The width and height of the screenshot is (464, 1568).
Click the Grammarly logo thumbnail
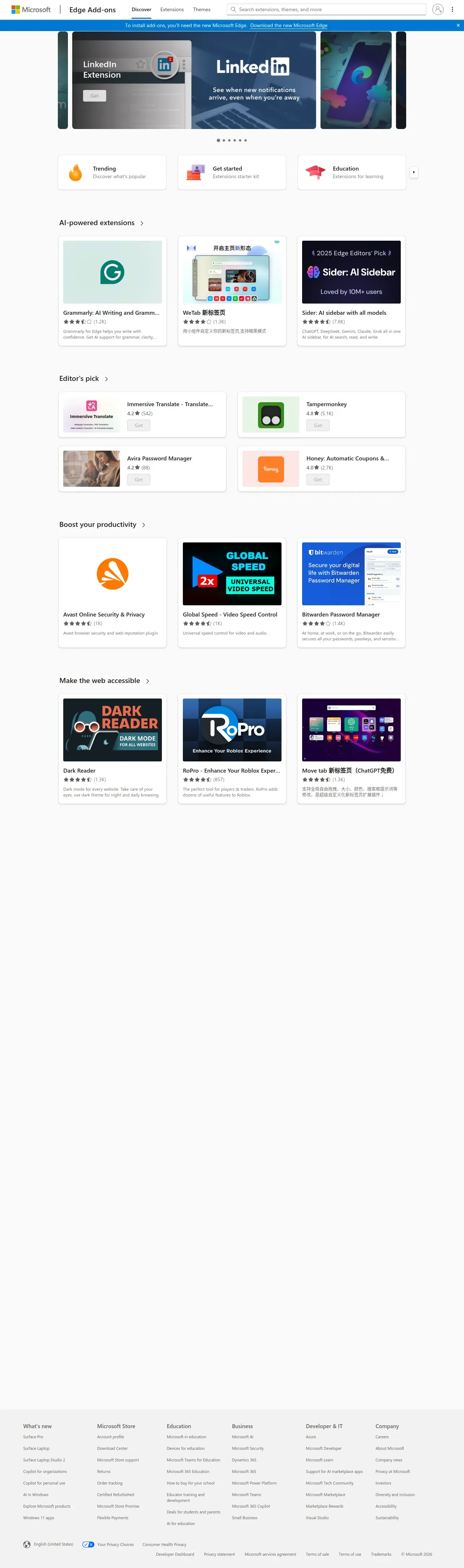tap(113, 272)
